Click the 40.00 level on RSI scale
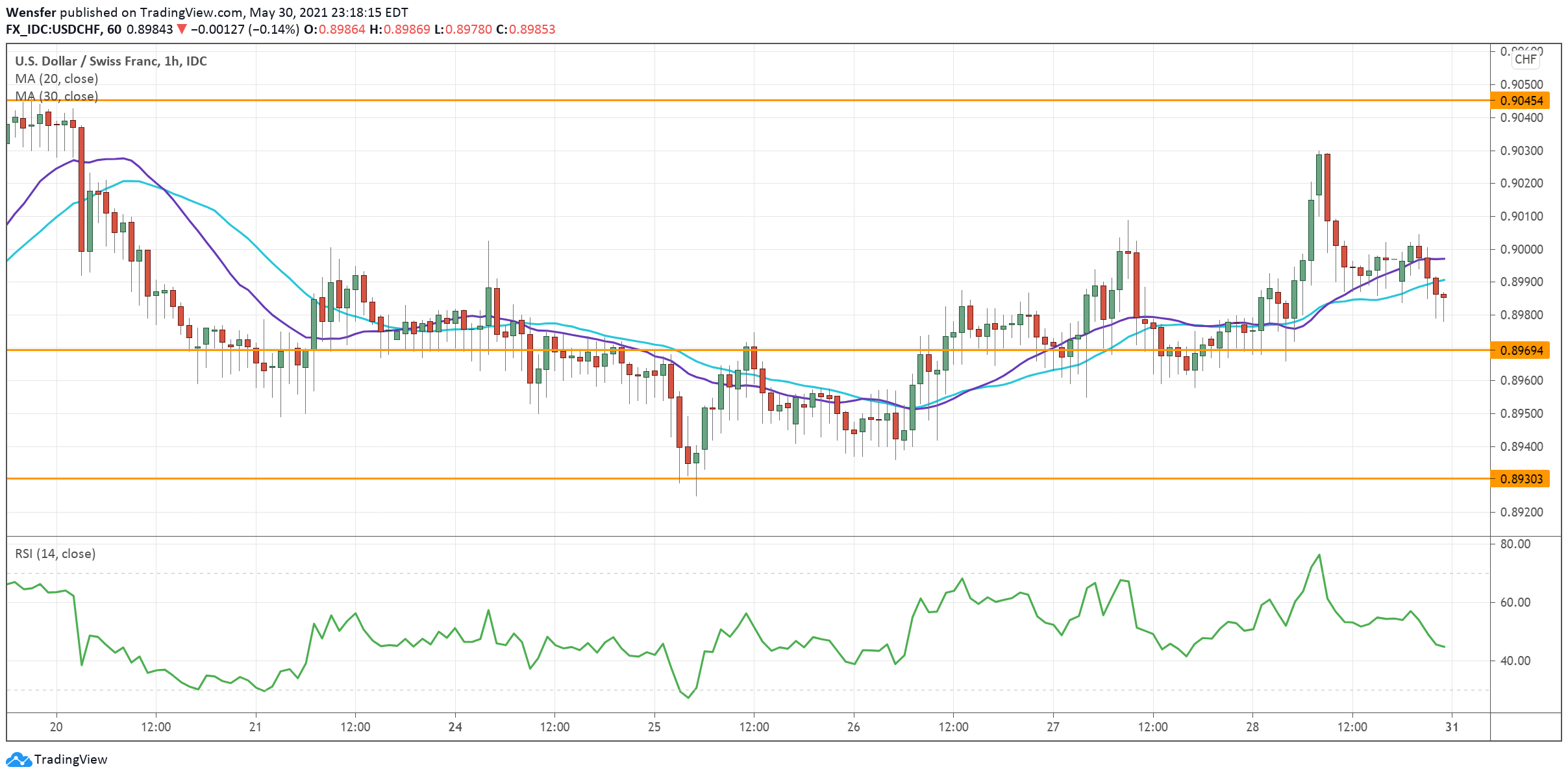 1515,661
